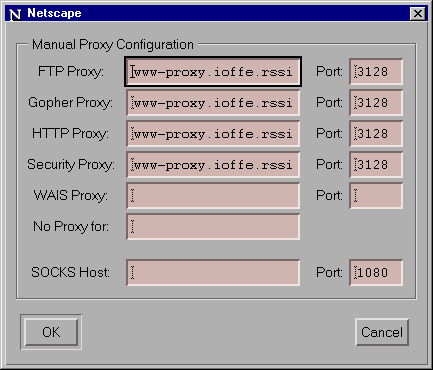Focus the HTTP Proxy port field
Viewport: 433px width, 370px height.
pos(376,134)
